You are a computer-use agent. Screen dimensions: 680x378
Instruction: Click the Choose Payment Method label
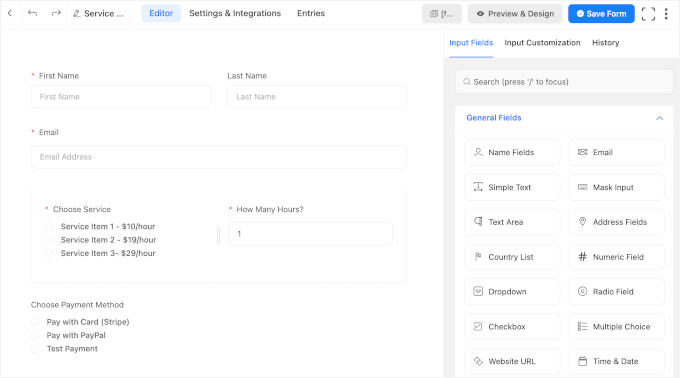point(77,305)
